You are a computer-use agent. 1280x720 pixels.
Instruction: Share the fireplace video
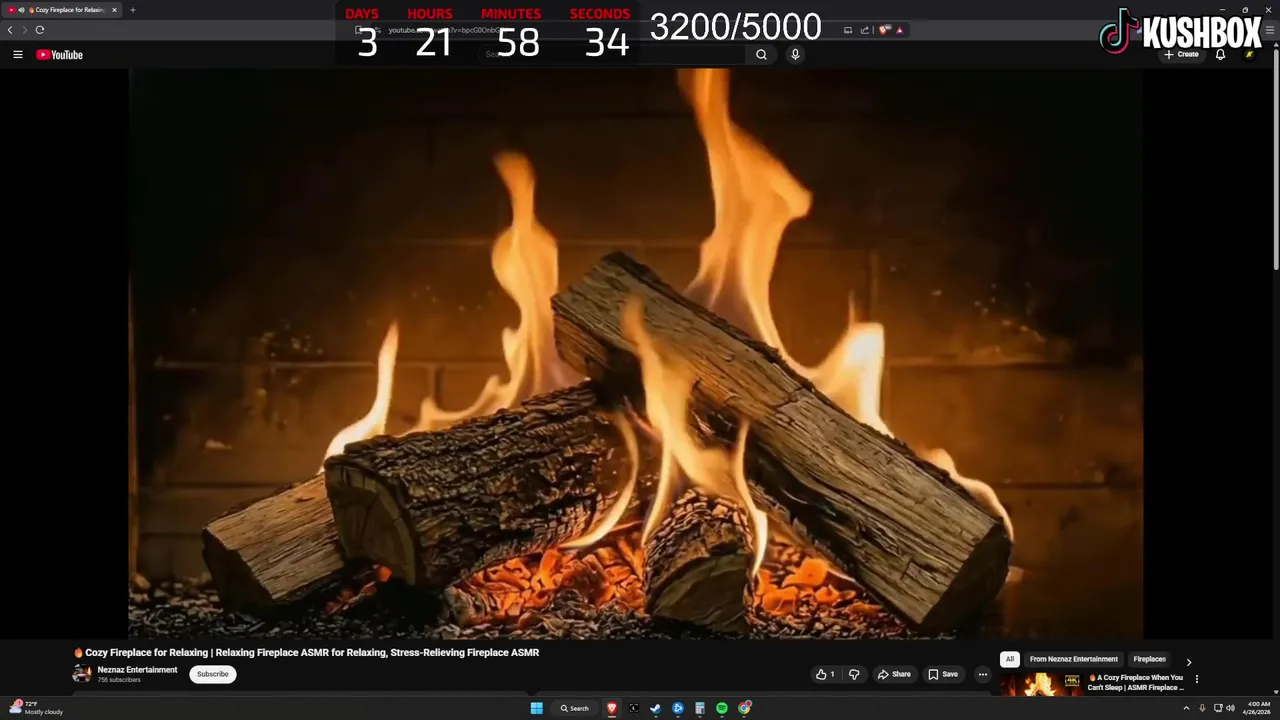click(894, 674)
